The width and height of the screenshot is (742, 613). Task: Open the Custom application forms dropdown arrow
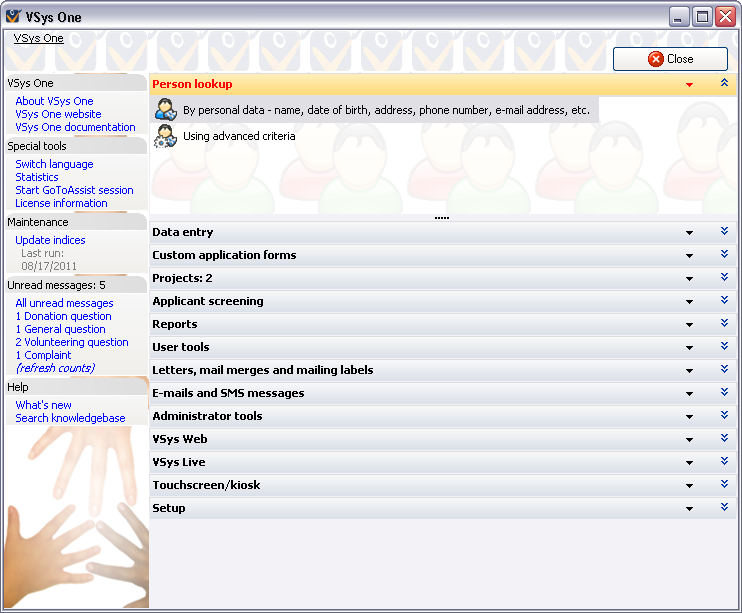689,256
